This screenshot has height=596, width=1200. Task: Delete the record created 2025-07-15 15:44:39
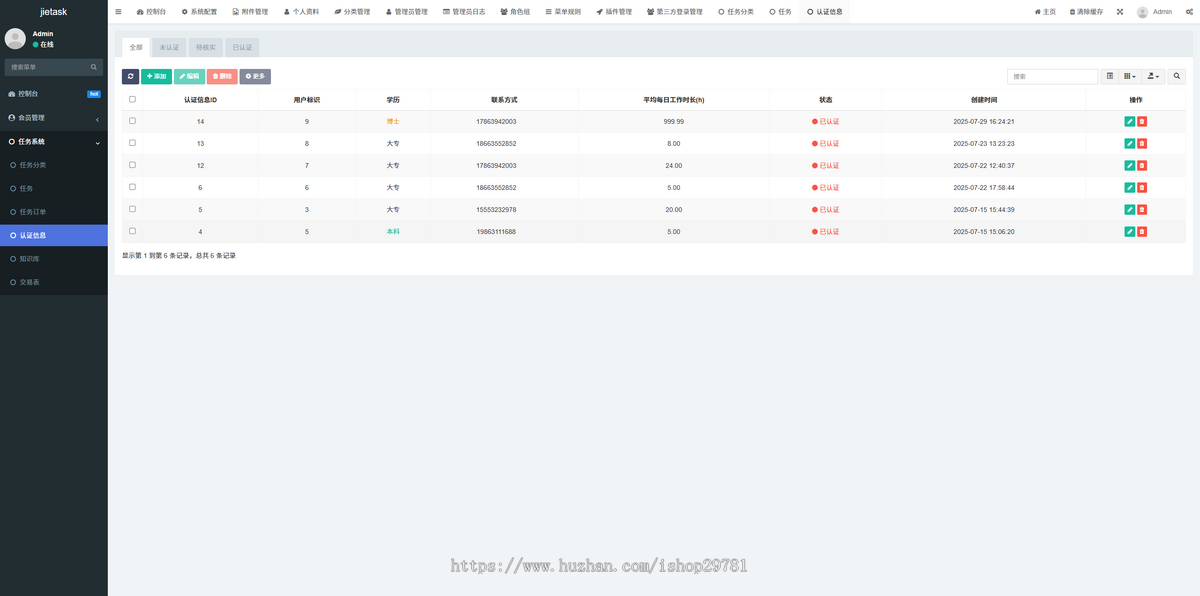pos(1142,209)
